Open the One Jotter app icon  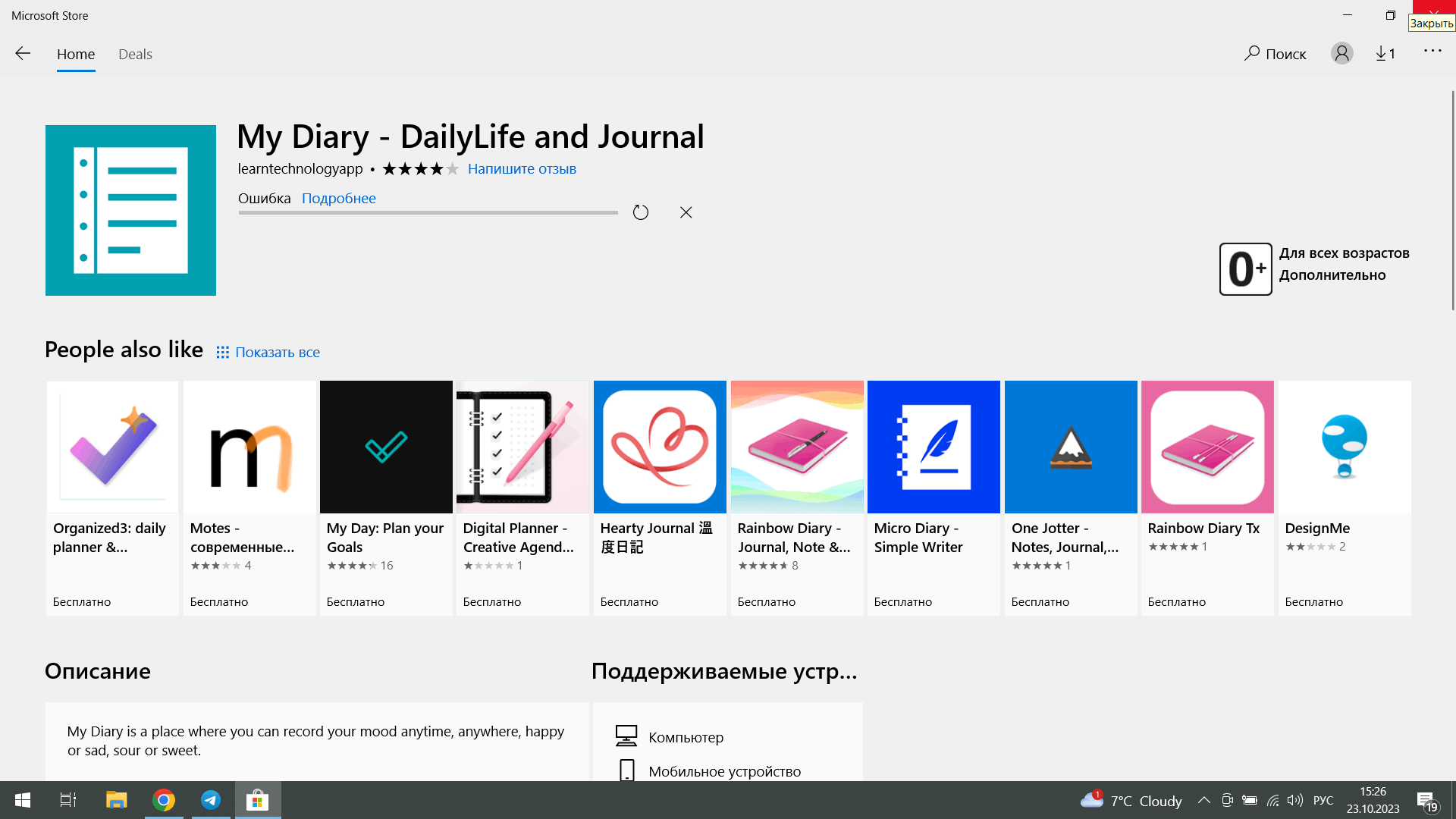1071,447
